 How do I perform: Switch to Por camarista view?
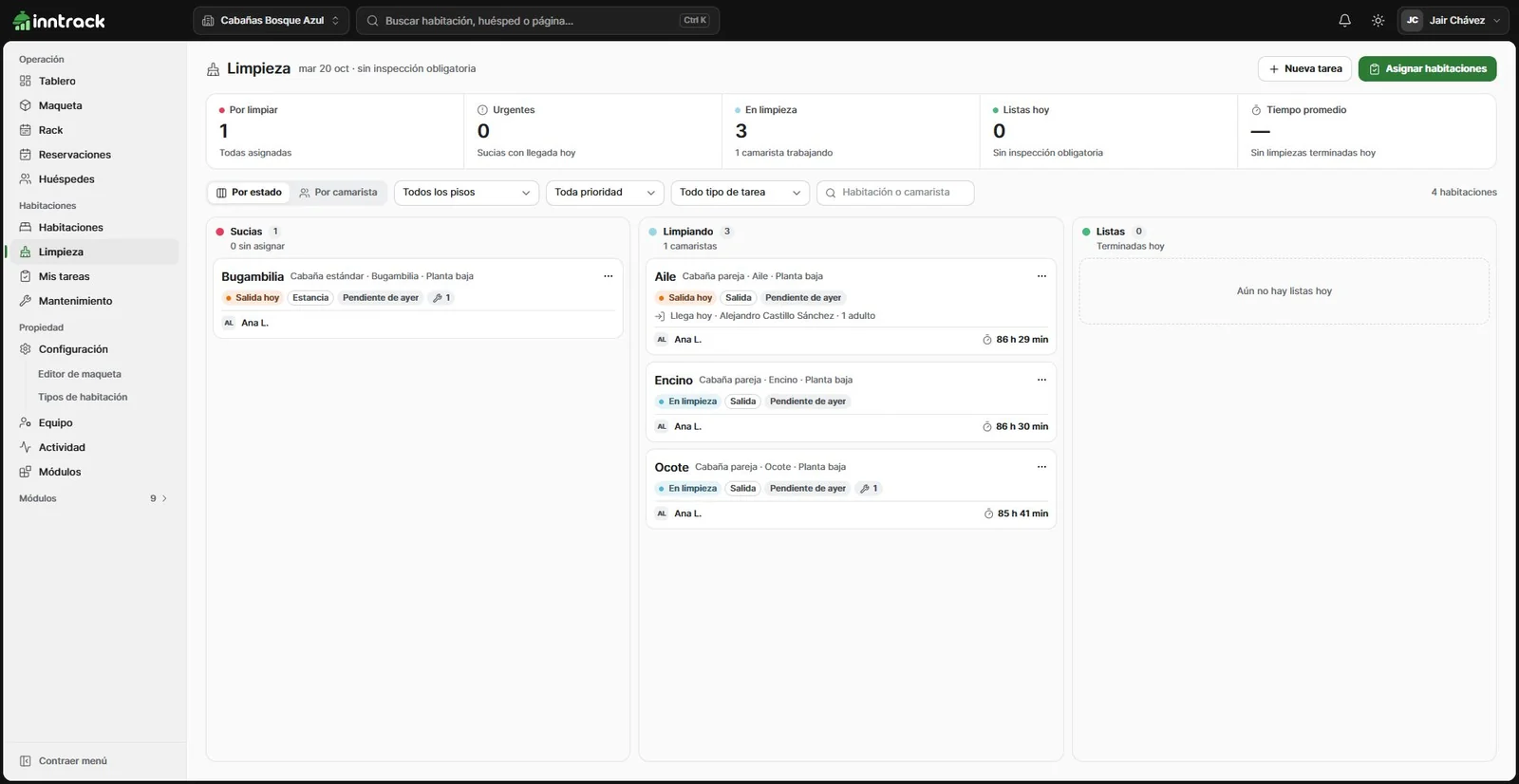pyautogui.click(x=338, y=193)
